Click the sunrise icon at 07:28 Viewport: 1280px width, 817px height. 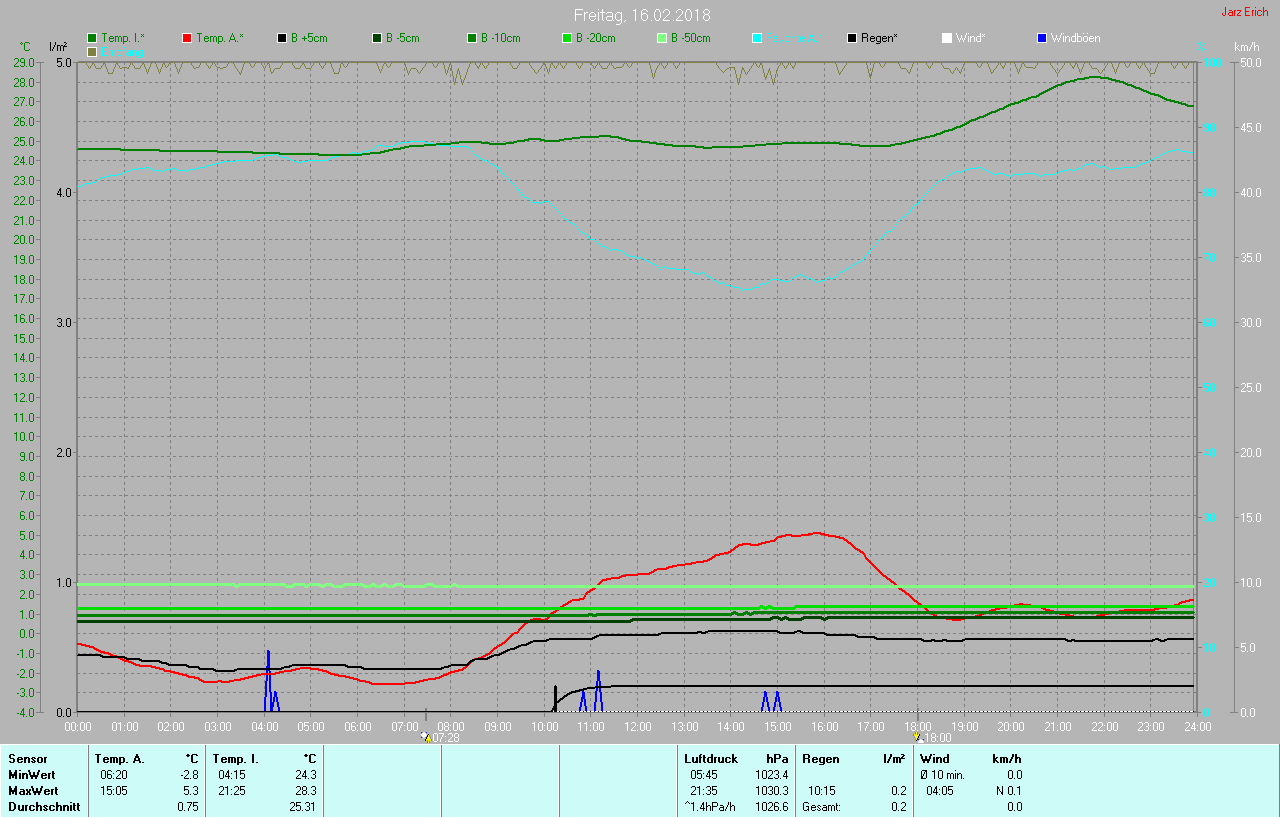tap(425, 737)
